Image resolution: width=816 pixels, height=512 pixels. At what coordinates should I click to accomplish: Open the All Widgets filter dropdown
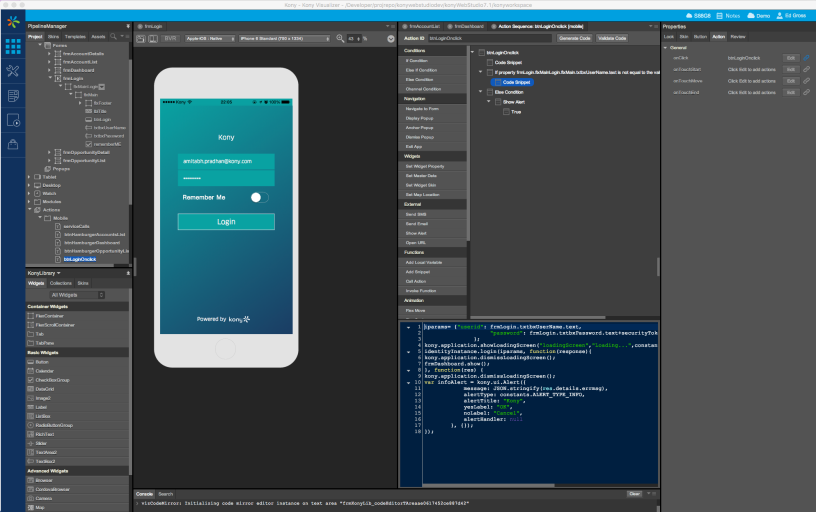[77, 295]
